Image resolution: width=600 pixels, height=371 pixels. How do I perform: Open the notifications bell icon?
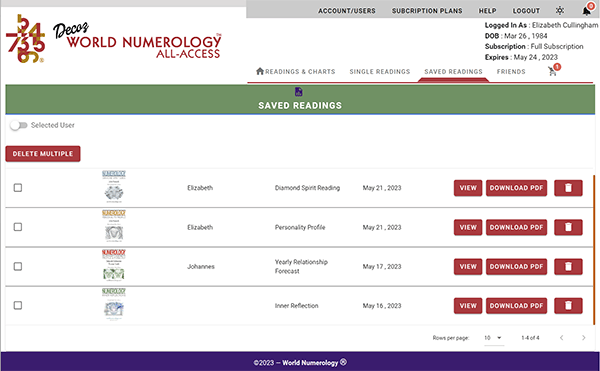point(587,10)
